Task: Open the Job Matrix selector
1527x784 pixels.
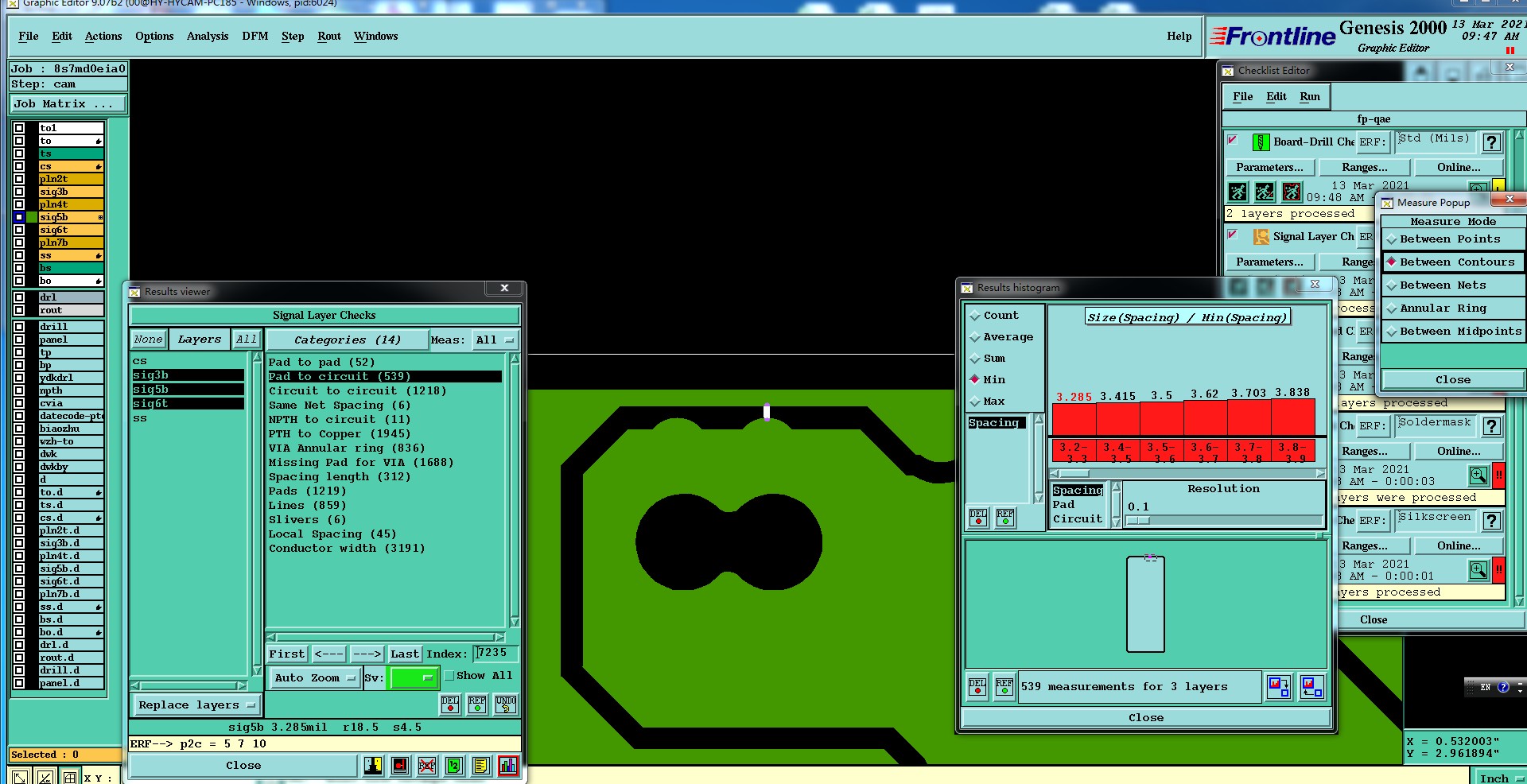Action: [68, 104]
